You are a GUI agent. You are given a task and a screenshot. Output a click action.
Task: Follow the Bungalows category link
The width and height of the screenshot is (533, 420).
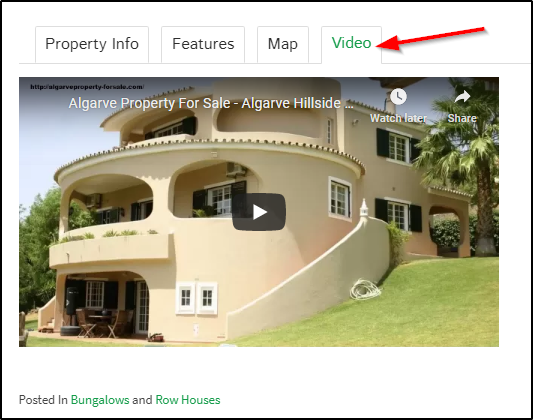click(100, 400)
